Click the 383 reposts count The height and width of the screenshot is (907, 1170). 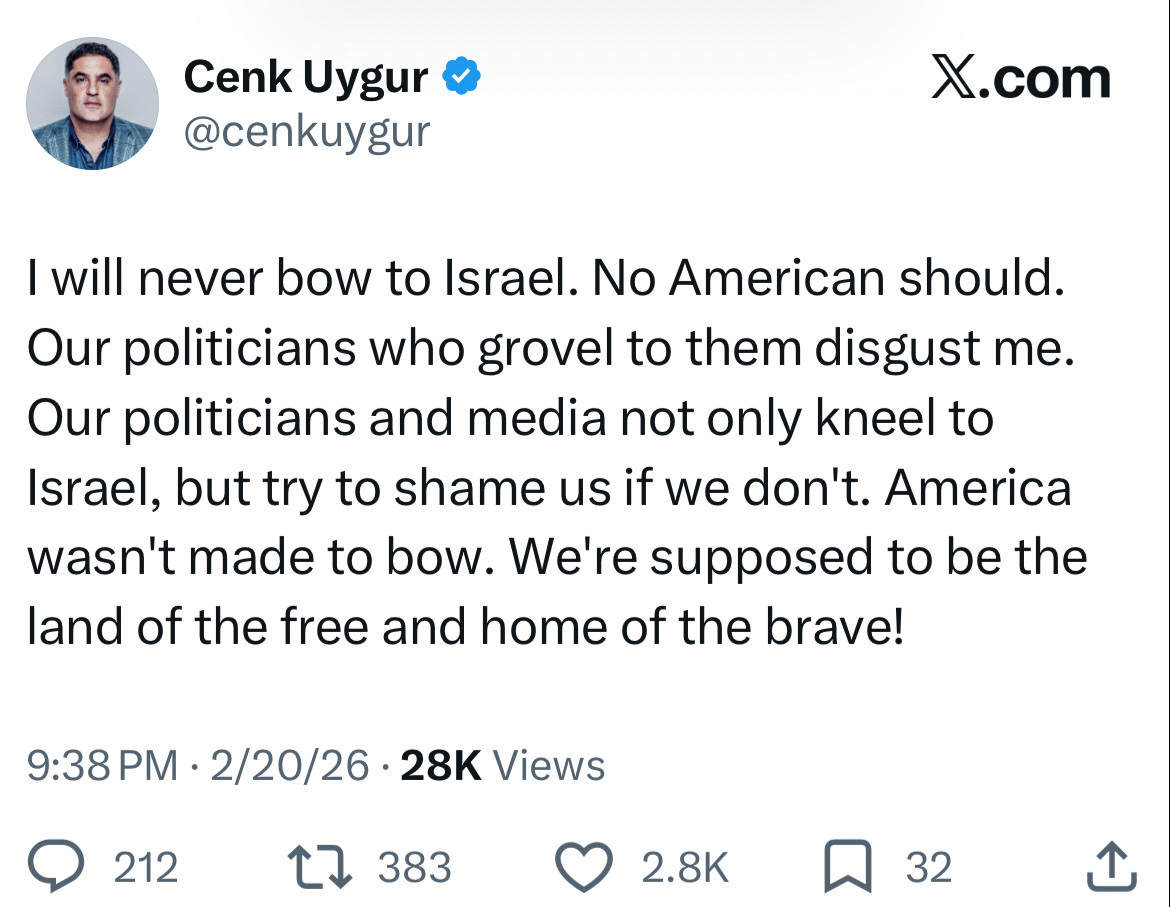tap(414, 867)
